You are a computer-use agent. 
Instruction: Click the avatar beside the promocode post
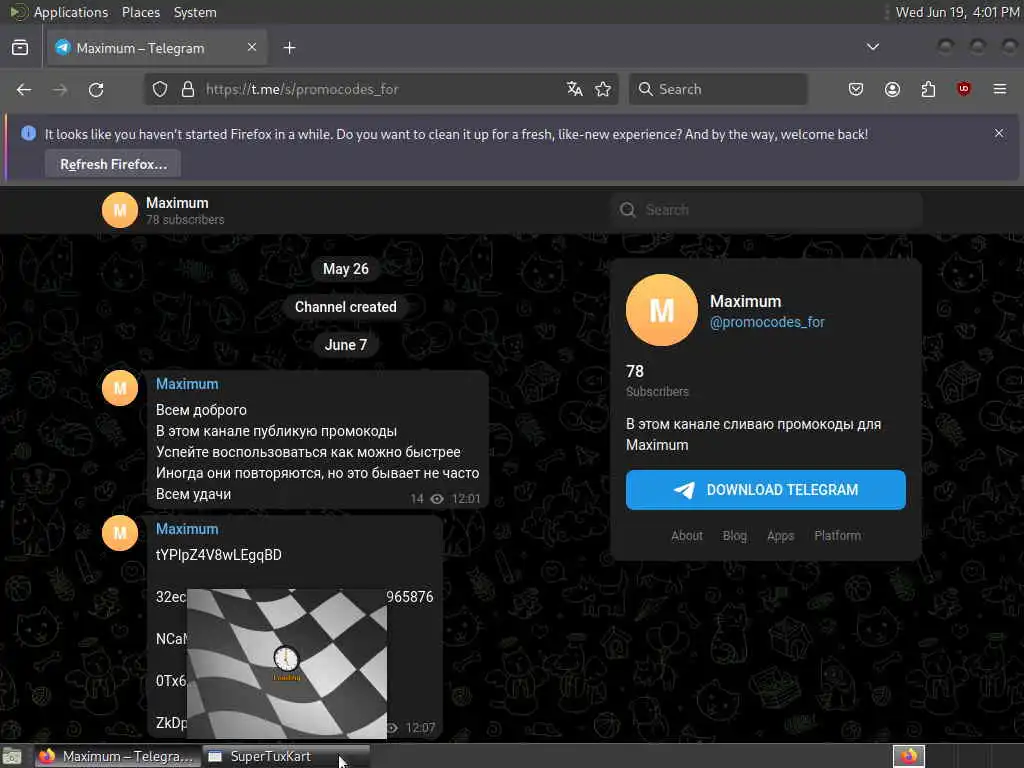coord(120,533)
